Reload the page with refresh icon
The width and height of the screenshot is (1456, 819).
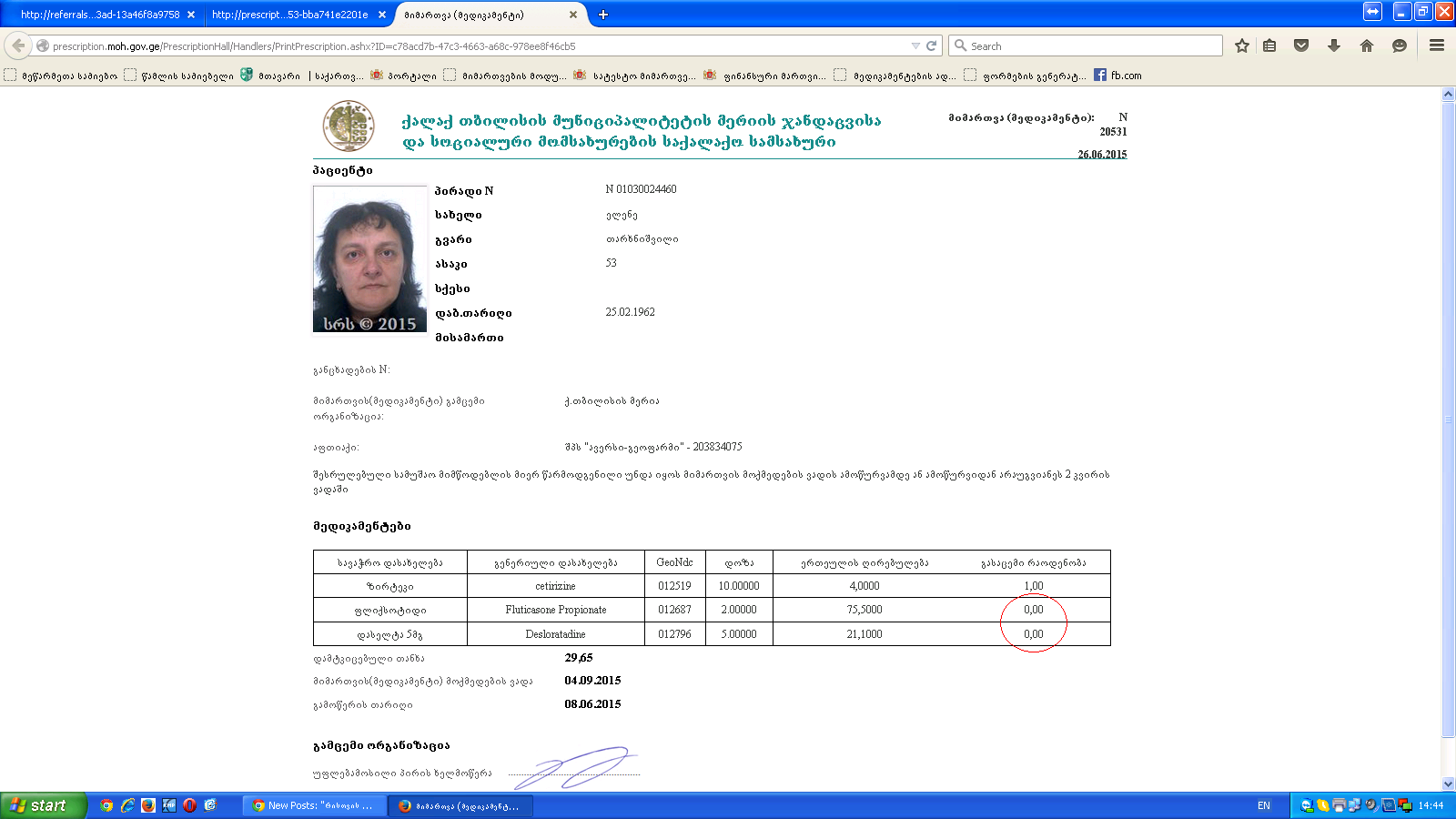click(x=932, y=45)
